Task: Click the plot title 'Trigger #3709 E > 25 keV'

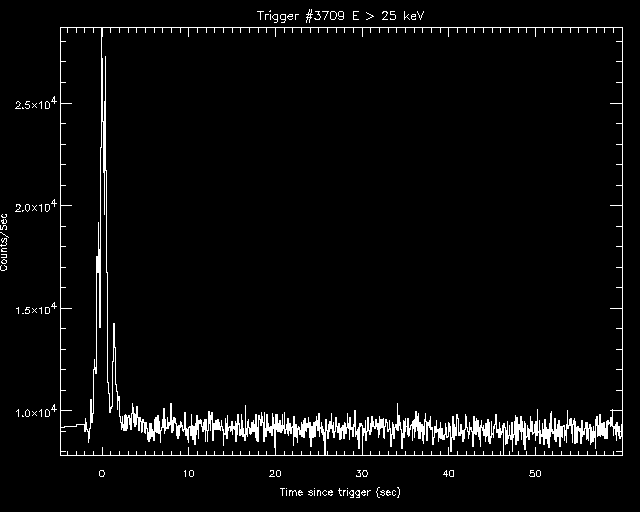Action: pos(341,16)
